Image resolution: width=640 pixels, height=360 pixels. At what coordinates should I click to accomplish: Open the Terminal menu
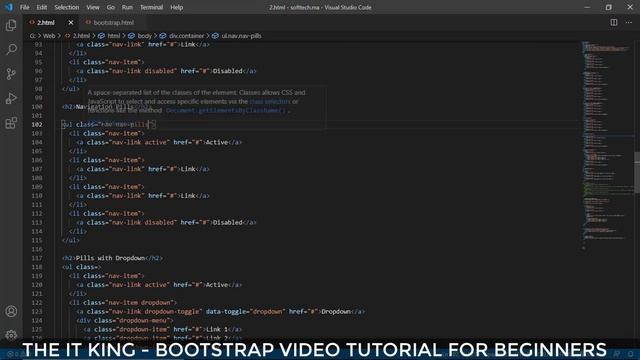pyautogui.click(x=151, y=7)
